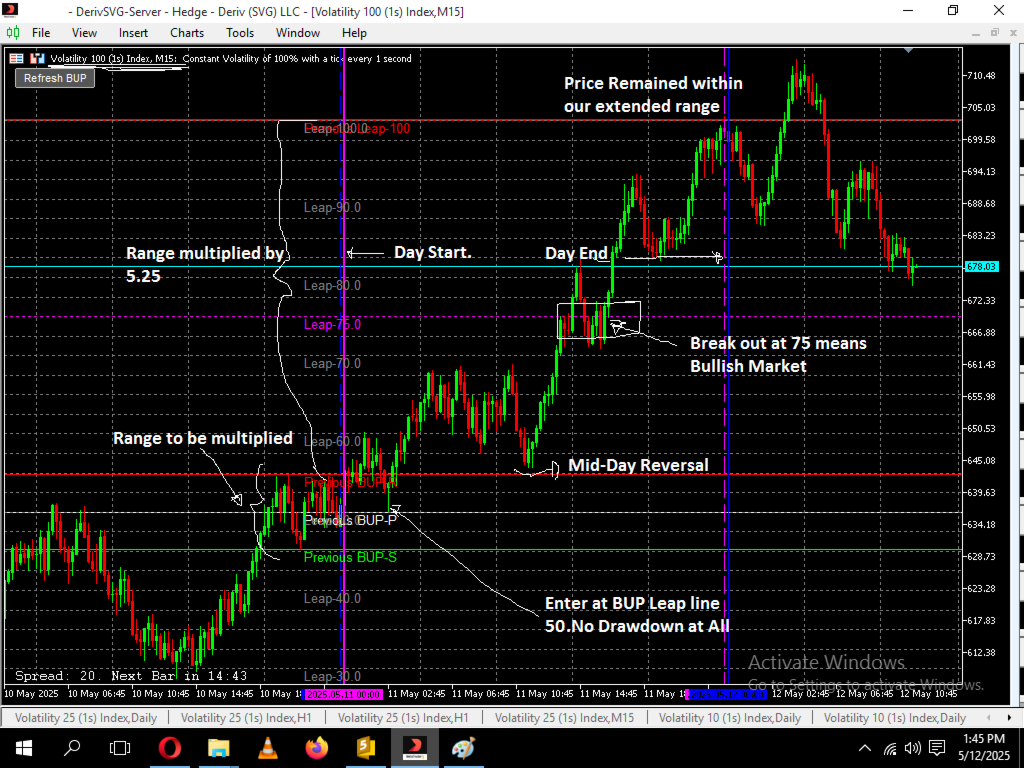Select the Leap-80.0 level label
Viewport: 1024px width, 768px height.
click(332, 285)
